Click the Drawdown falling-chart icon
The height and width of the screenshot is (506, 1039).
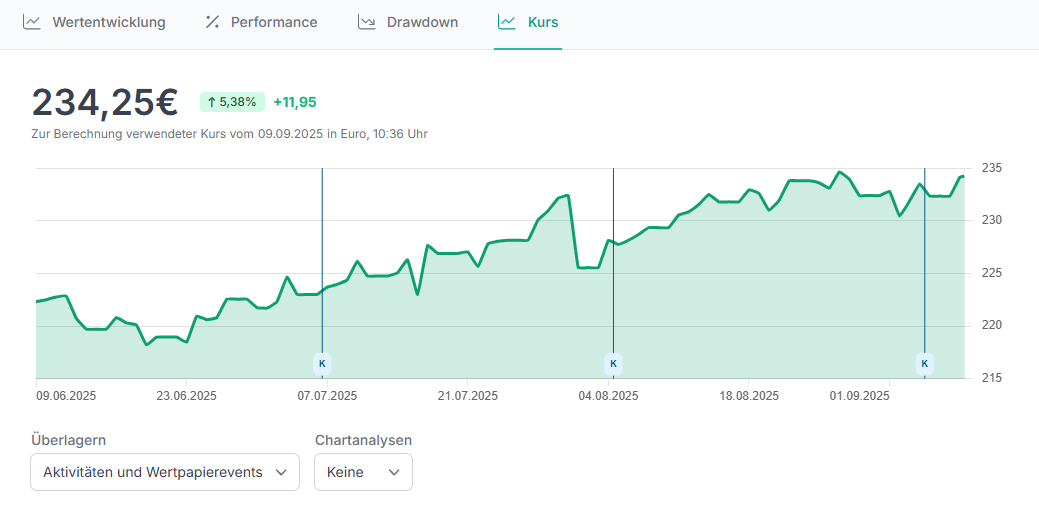click(x=367, y=22)
